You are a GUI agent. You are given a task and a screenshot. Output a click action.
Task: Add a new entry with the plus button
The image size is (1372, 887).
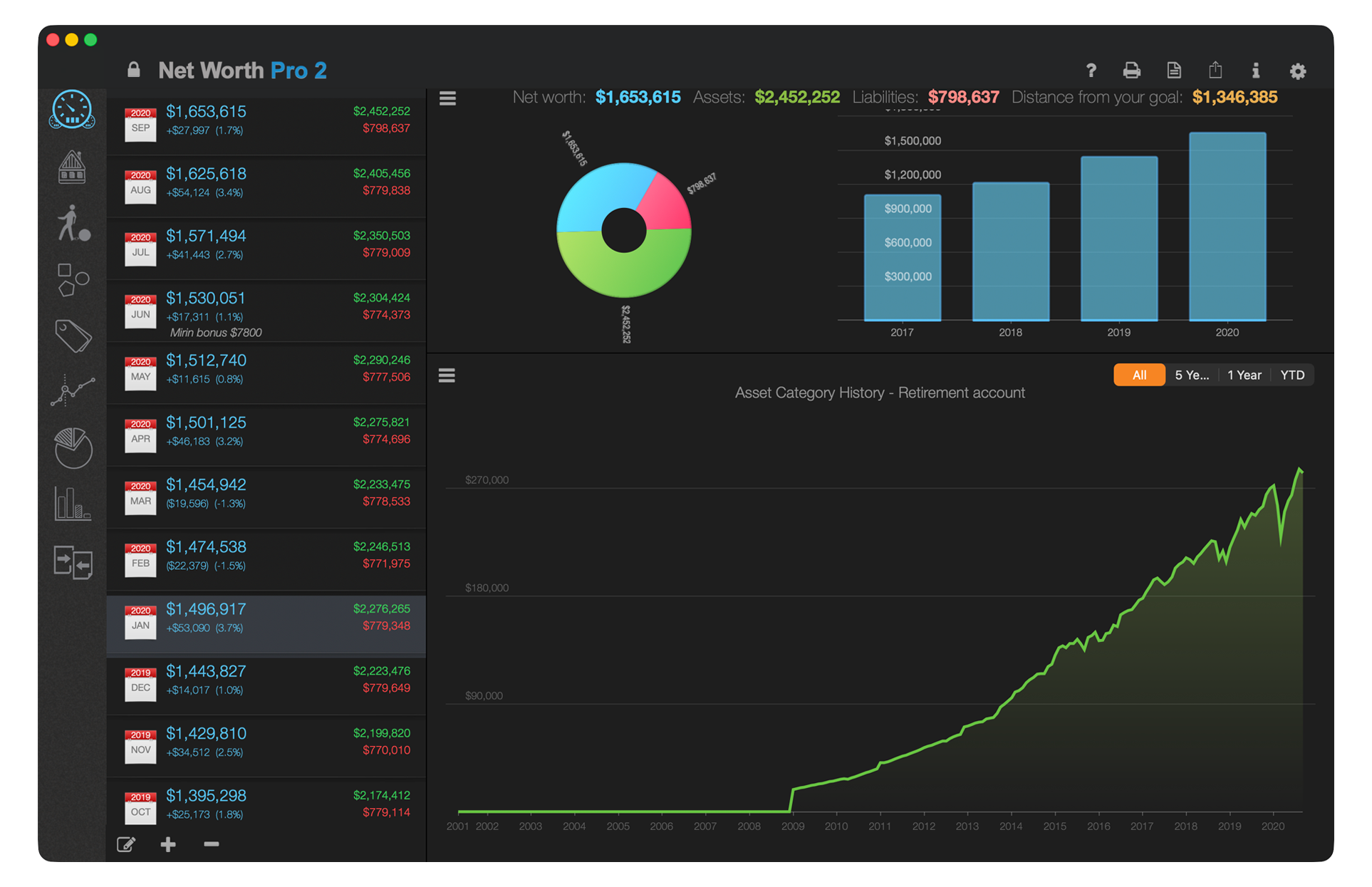(168, 844)
